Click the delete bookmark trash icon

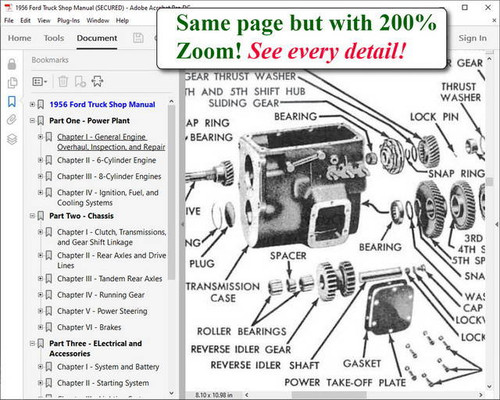coord(63,81)
